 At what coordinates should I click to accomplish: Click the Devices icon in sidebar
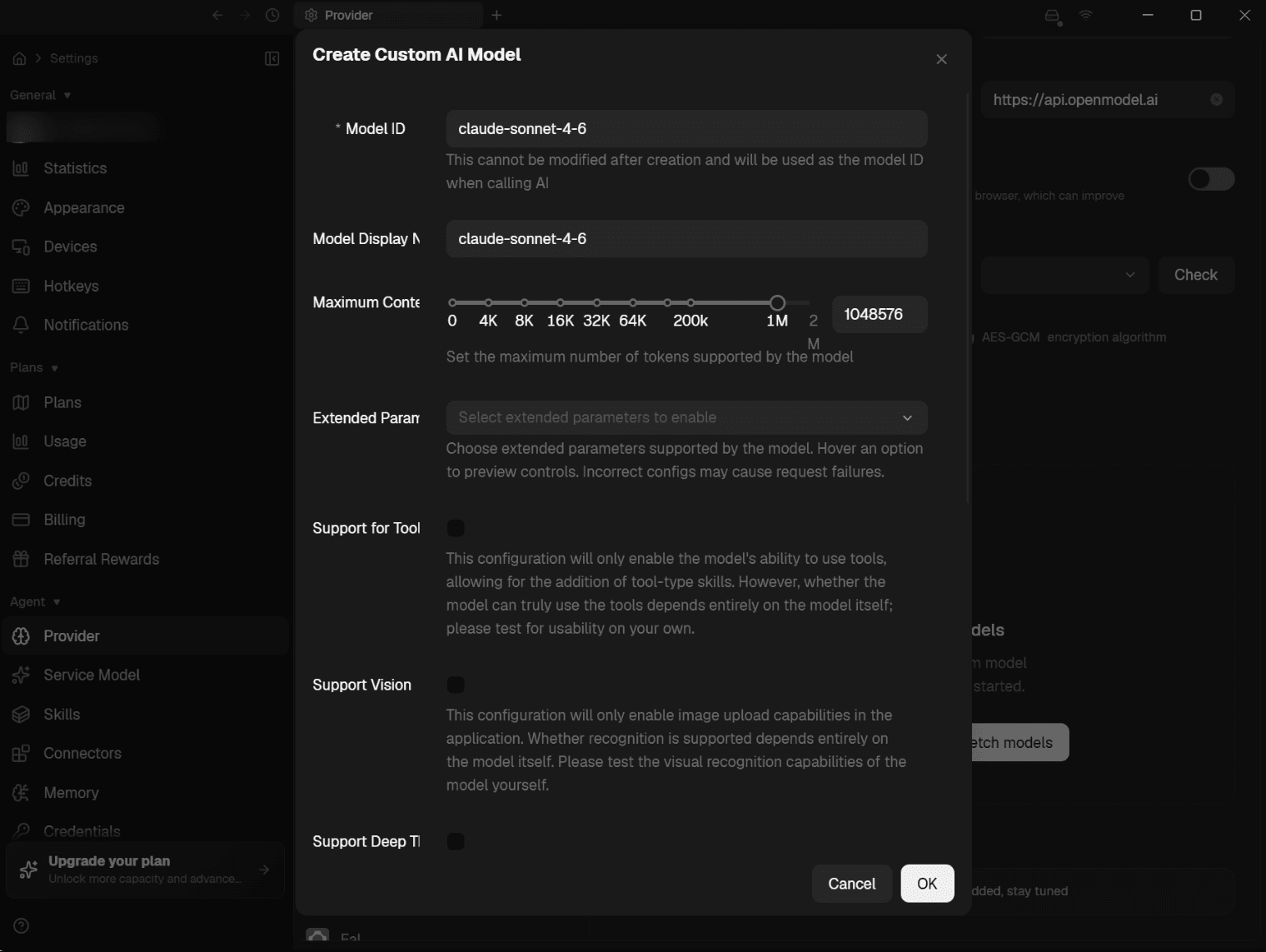[x=21, y=247]
